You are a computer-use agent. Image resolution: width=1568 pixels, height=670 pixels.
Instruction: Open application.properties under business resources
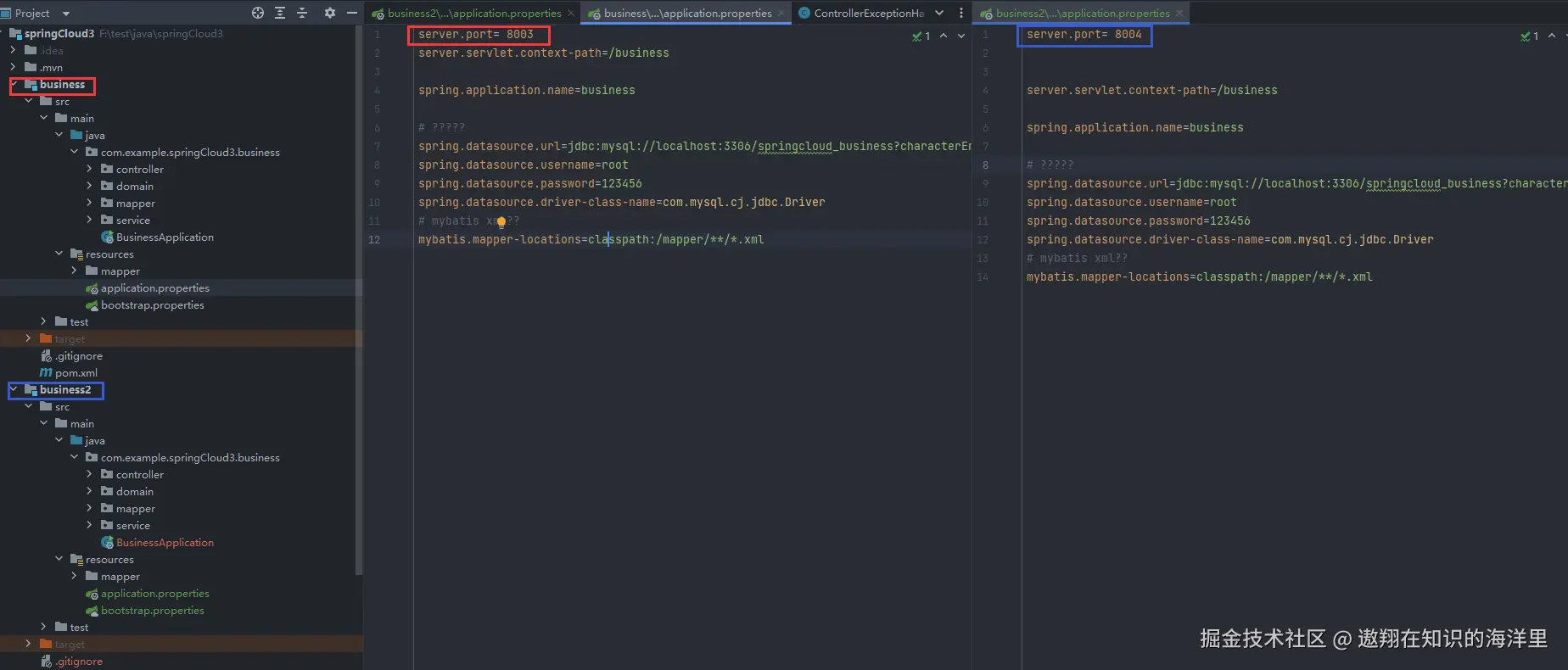tap(154, 288)
